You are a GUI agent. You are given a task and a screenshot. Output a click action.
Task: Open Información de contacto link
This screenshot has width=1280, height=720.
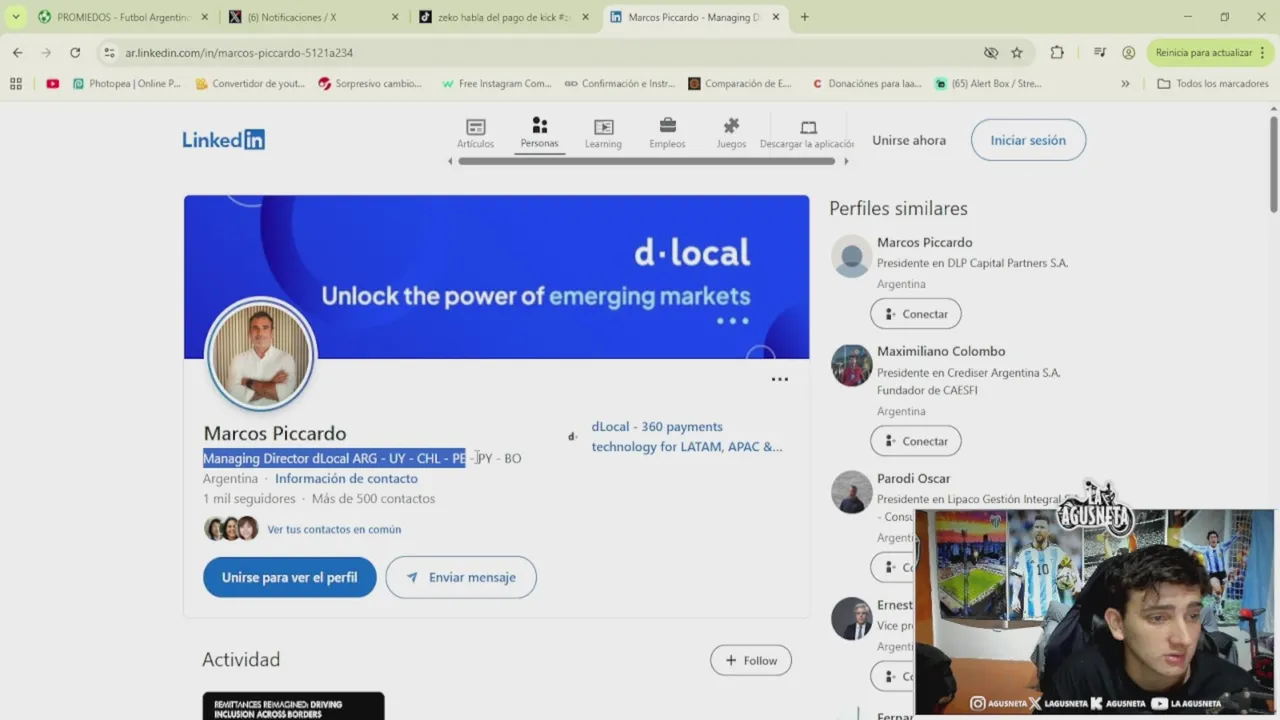pos(346,478)
